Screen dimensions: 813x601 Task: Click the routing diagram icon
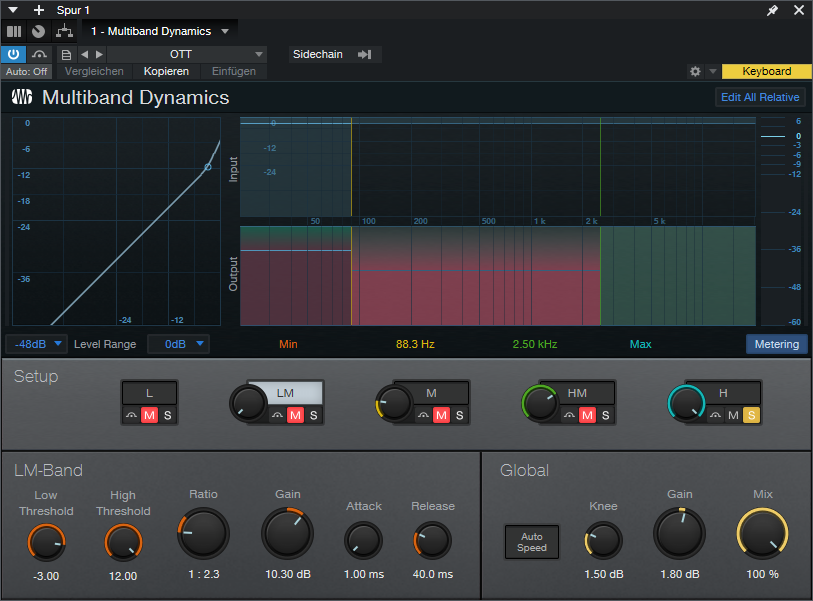pyautogui.click(x=64, y=31)
